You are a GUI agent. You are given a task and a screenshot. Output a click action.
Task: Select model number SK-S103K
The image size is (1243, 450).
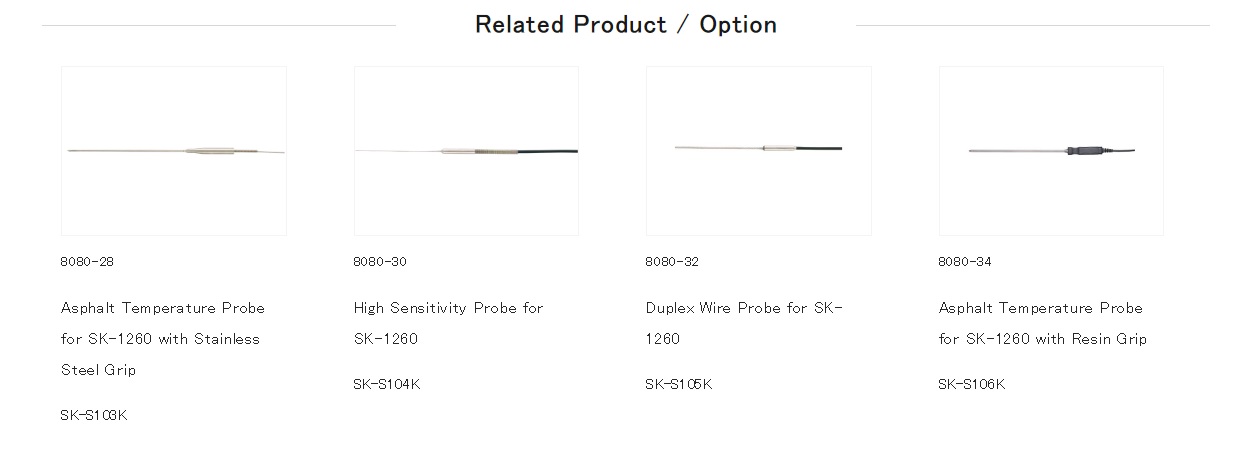tap(94, 415)
